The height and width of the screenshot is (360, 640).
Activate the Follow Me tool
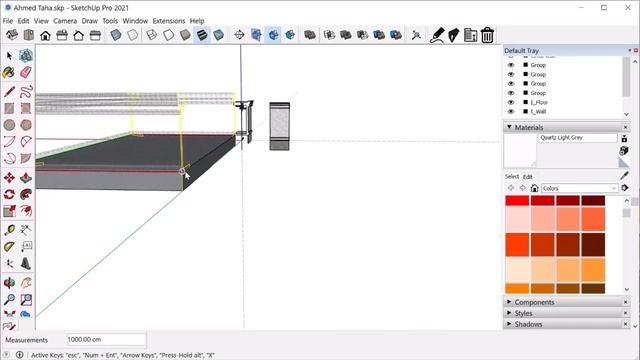[26, 195]
